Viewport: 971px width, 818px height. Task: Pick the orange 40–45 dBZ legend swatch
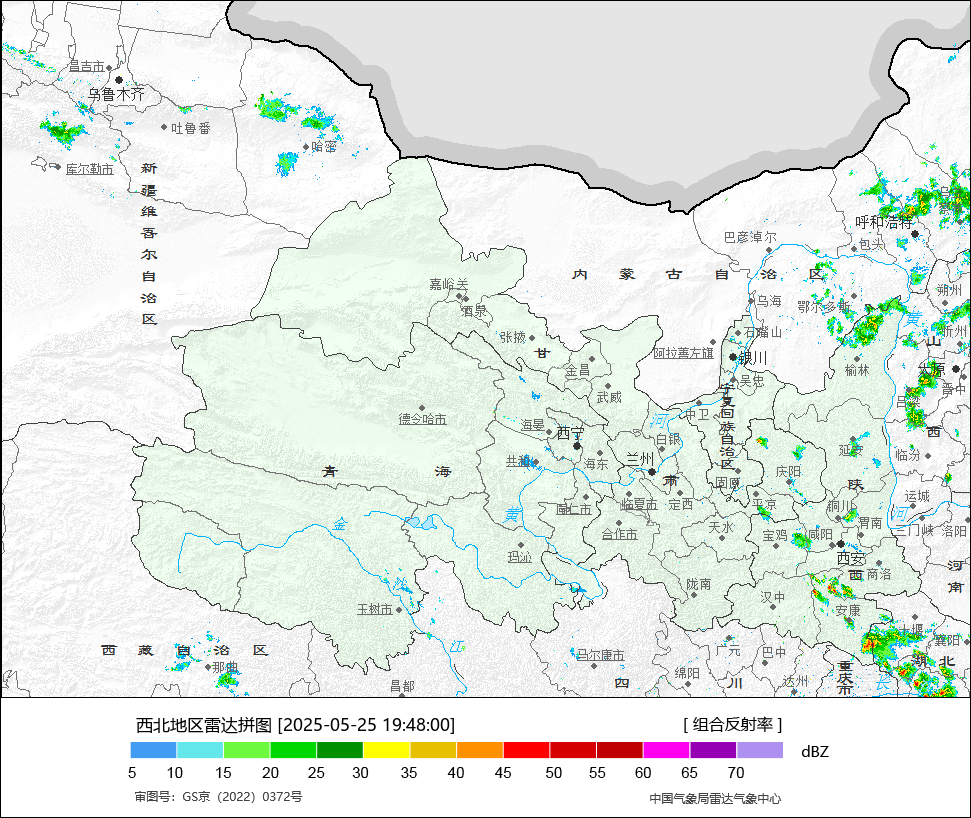click(480, 750)
